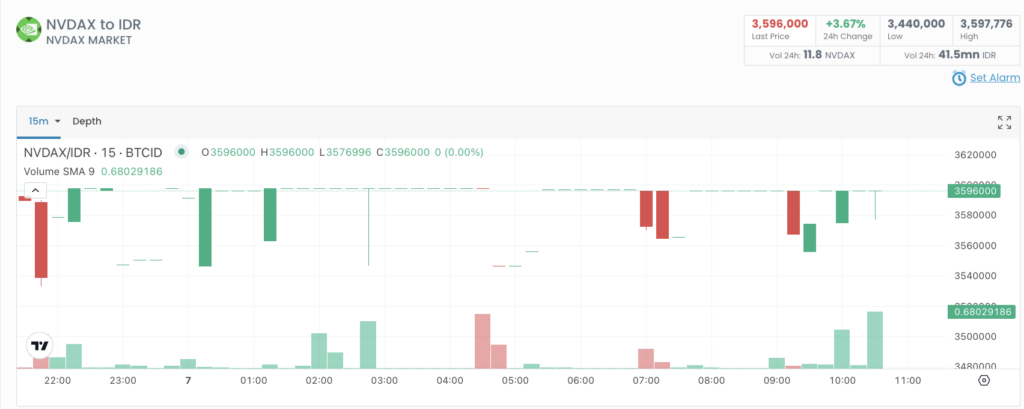Screen dimensions: 1024x409
Task: Click Vol 24h 41.5mn IDR cell
Action: (950, 56)
